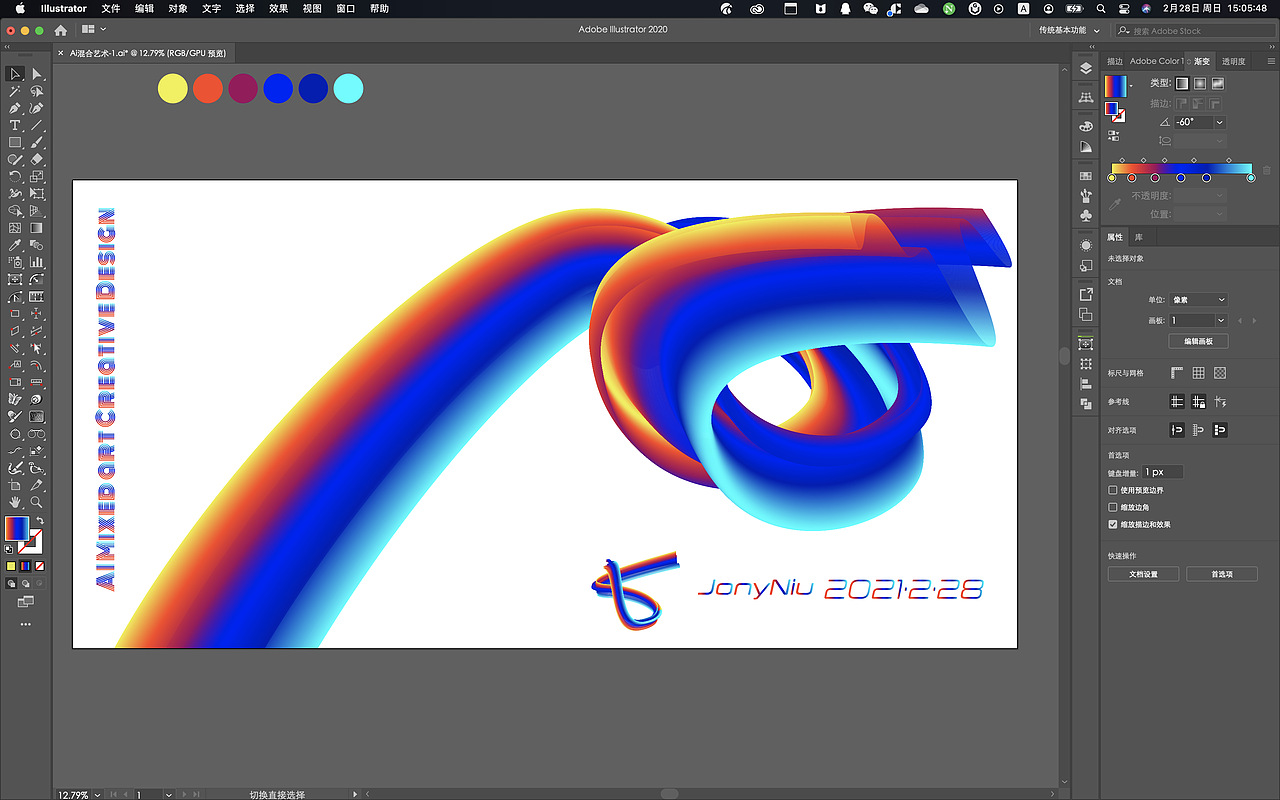Click the 首选项 quick action button
Screen dimensions: 1280x800
click(1221, 574)
